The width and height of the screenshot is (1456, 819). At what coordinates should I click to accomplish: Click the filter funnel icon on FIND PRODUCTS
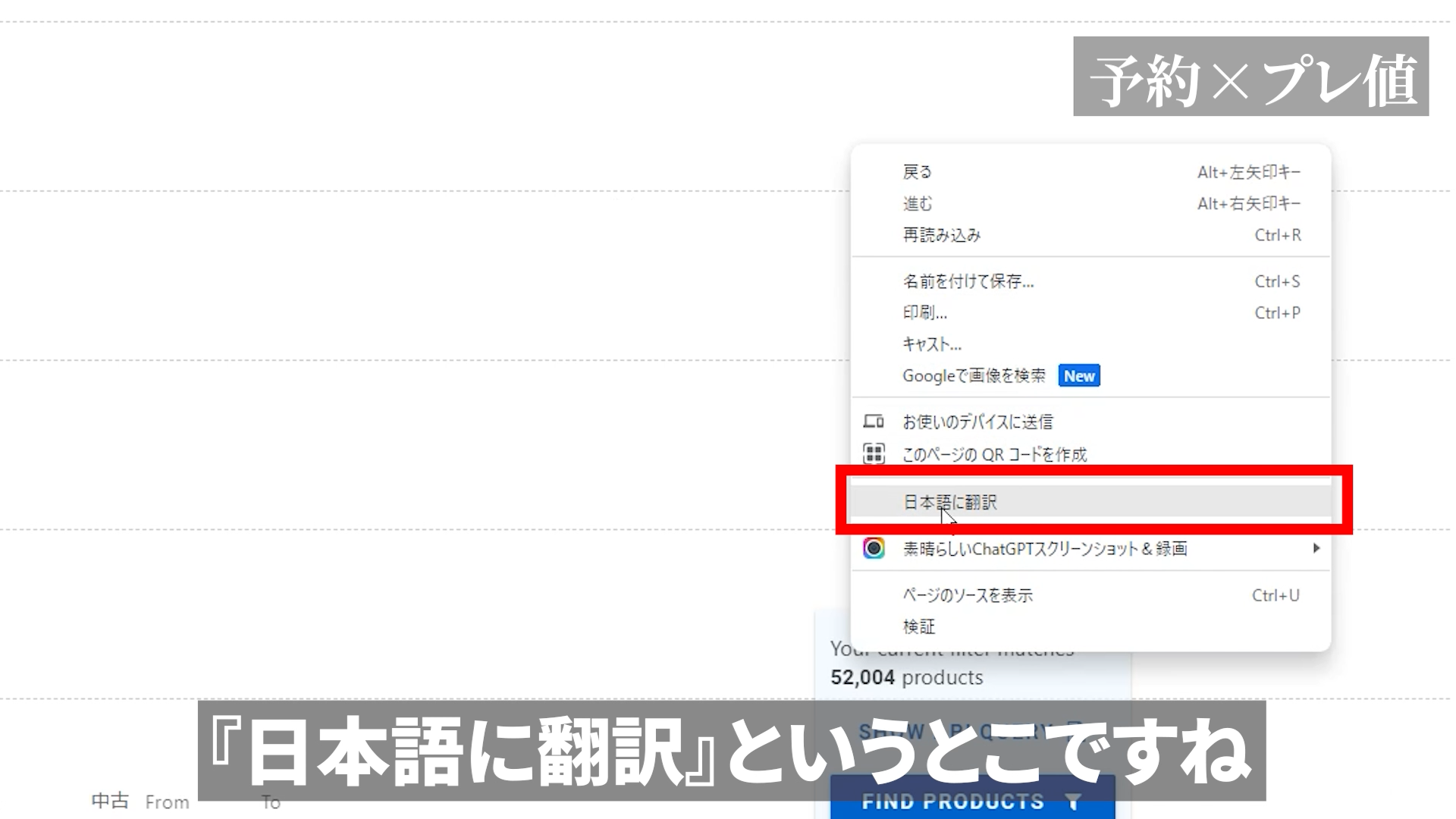pyautogui.click(x=1072, y=804)
